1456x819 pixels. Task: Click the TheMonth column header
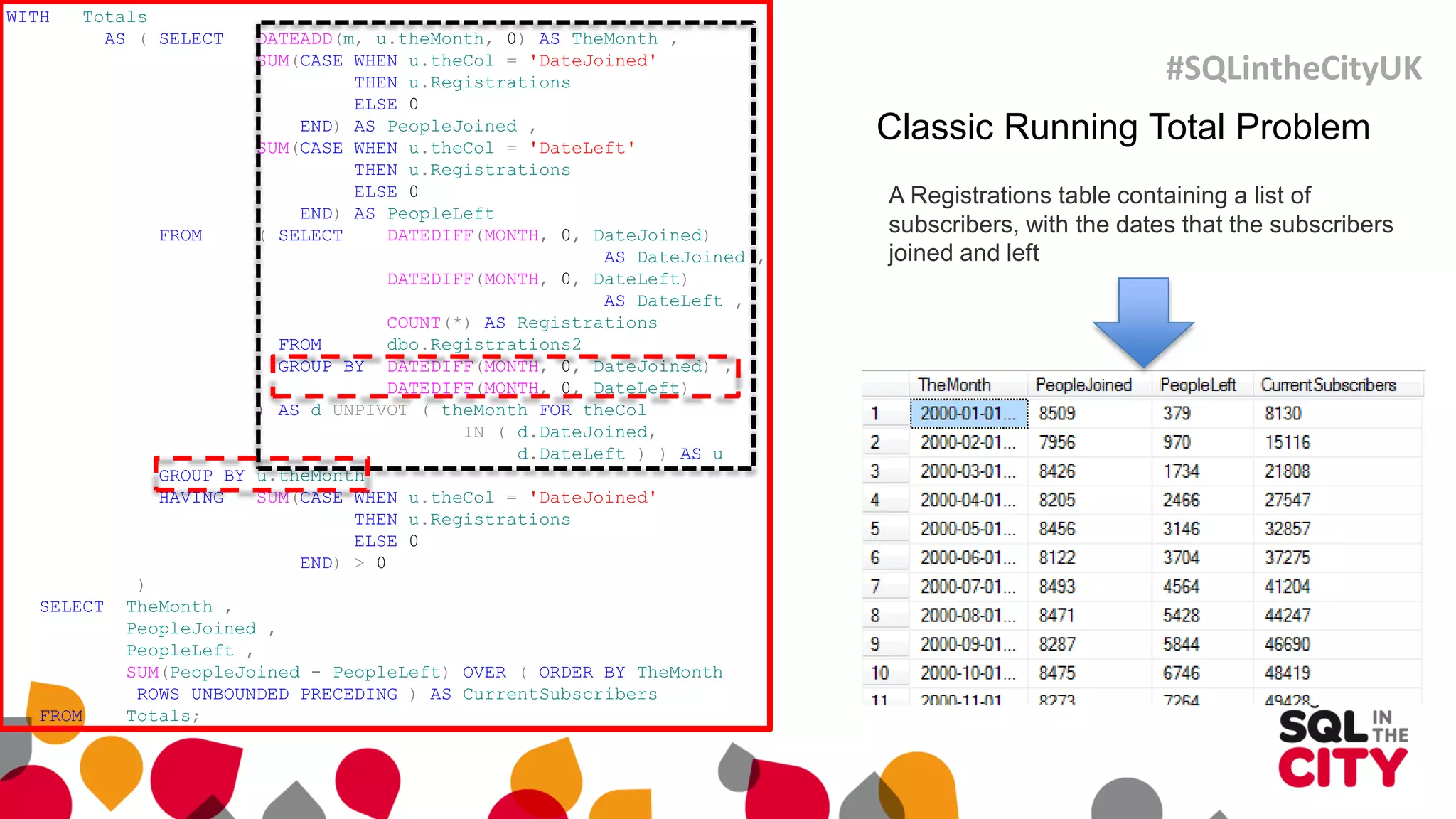click(x=968, y=385)
